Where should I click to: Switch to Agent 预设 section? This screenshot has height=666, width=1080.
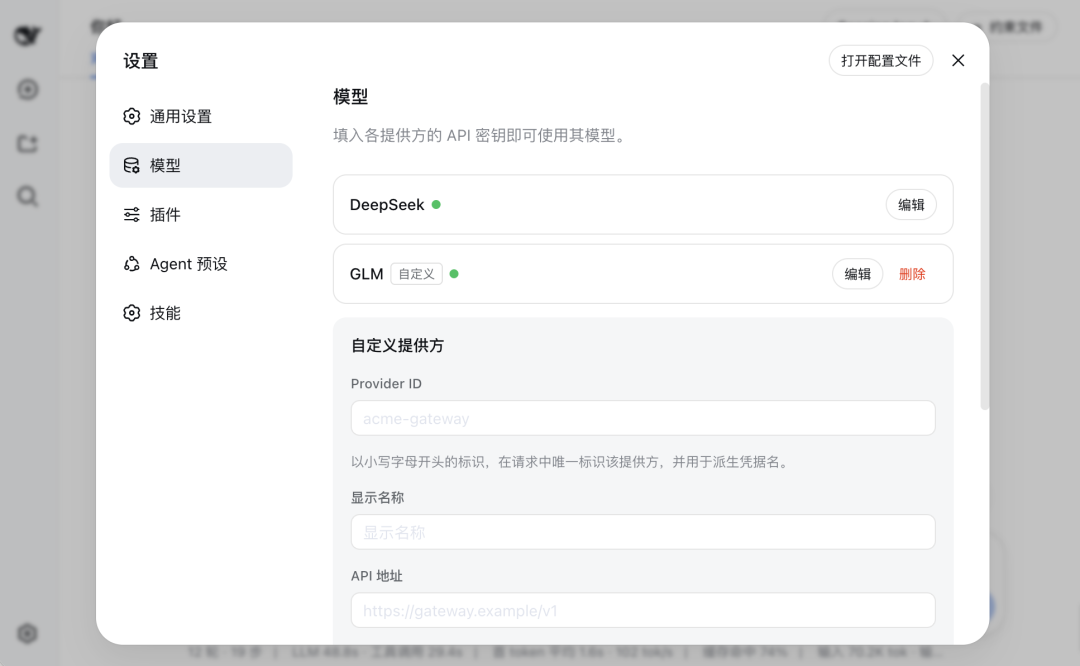pyautogui.click(x=200, y=264)
